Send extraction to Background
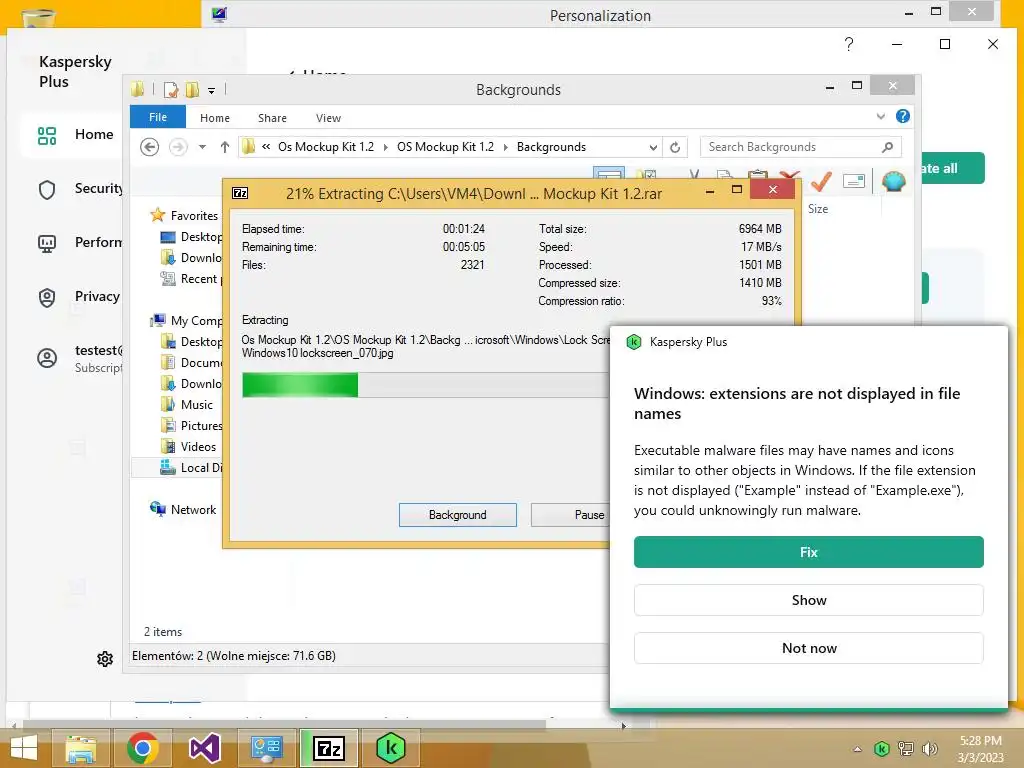The width and height of the screenshot is (1024, 768). pyautogui.click(x=458, y=515)
